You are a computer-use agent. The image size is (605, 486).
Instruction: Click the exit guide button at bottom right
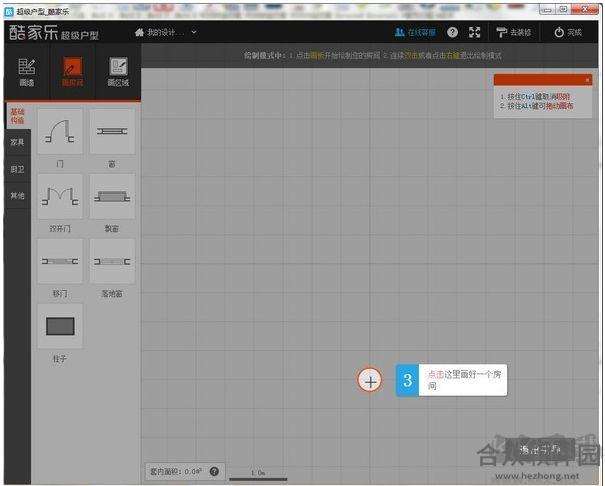click(x=540, y=449)
